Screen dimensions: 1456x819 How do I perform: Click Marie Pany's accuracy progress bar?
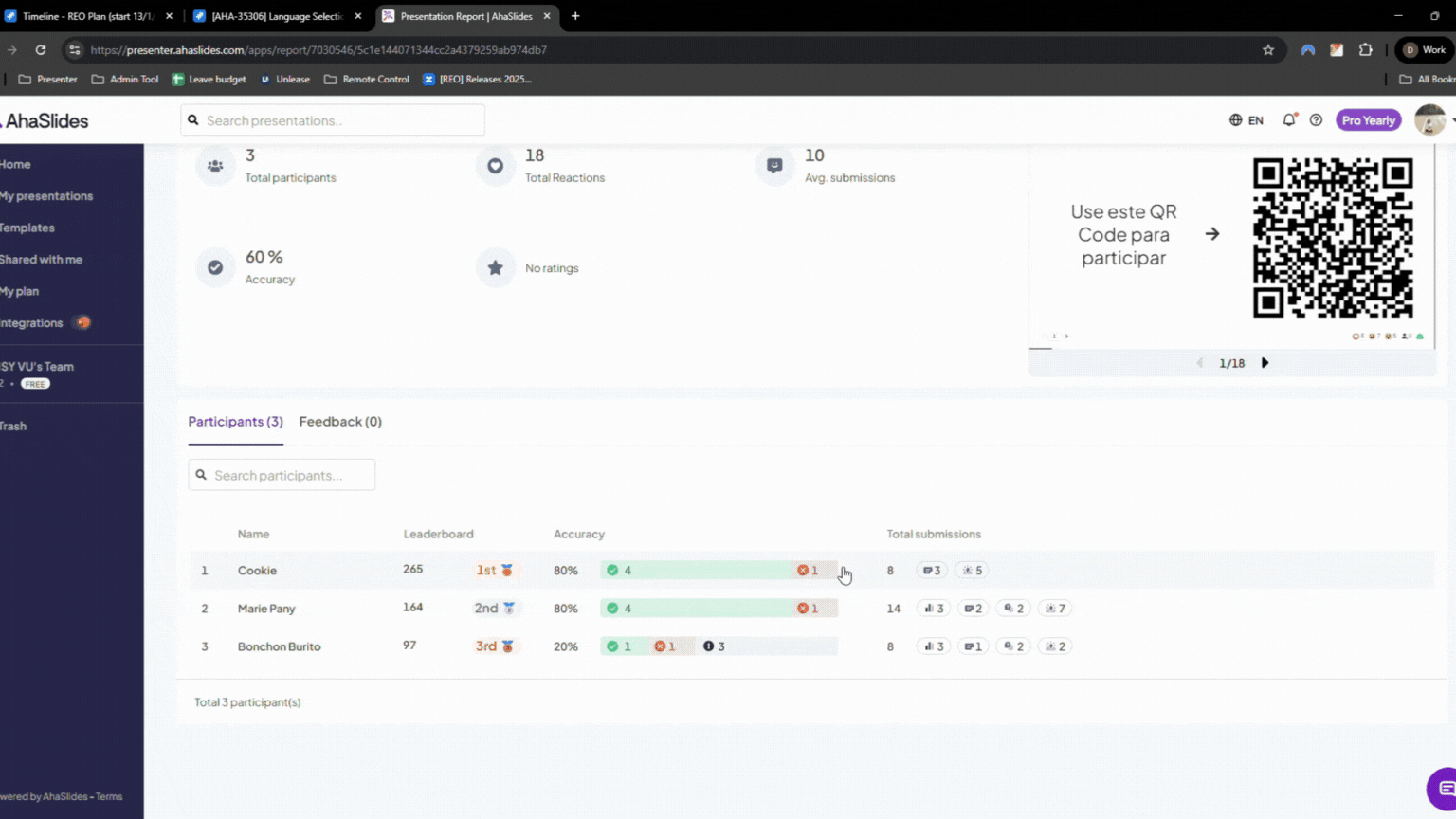coord(719,609)
